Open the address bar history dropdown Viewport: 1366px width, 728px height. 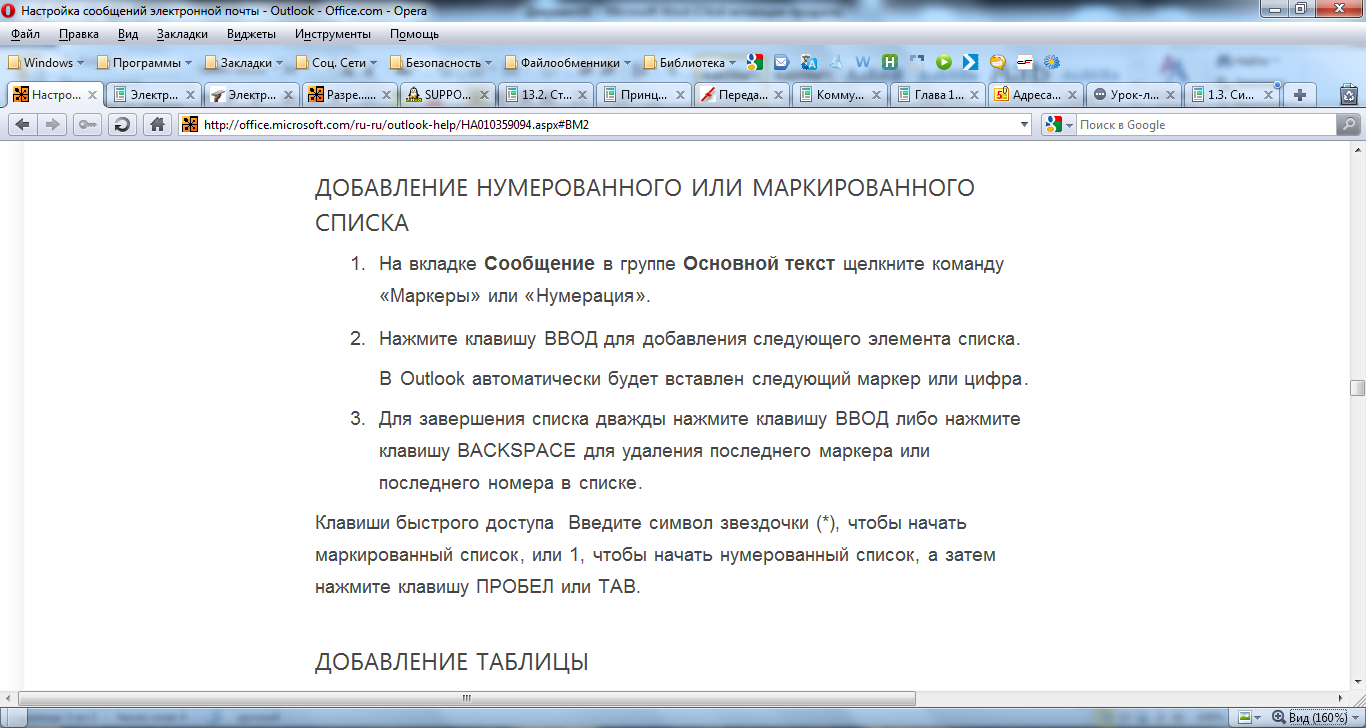pos(1023,125)
